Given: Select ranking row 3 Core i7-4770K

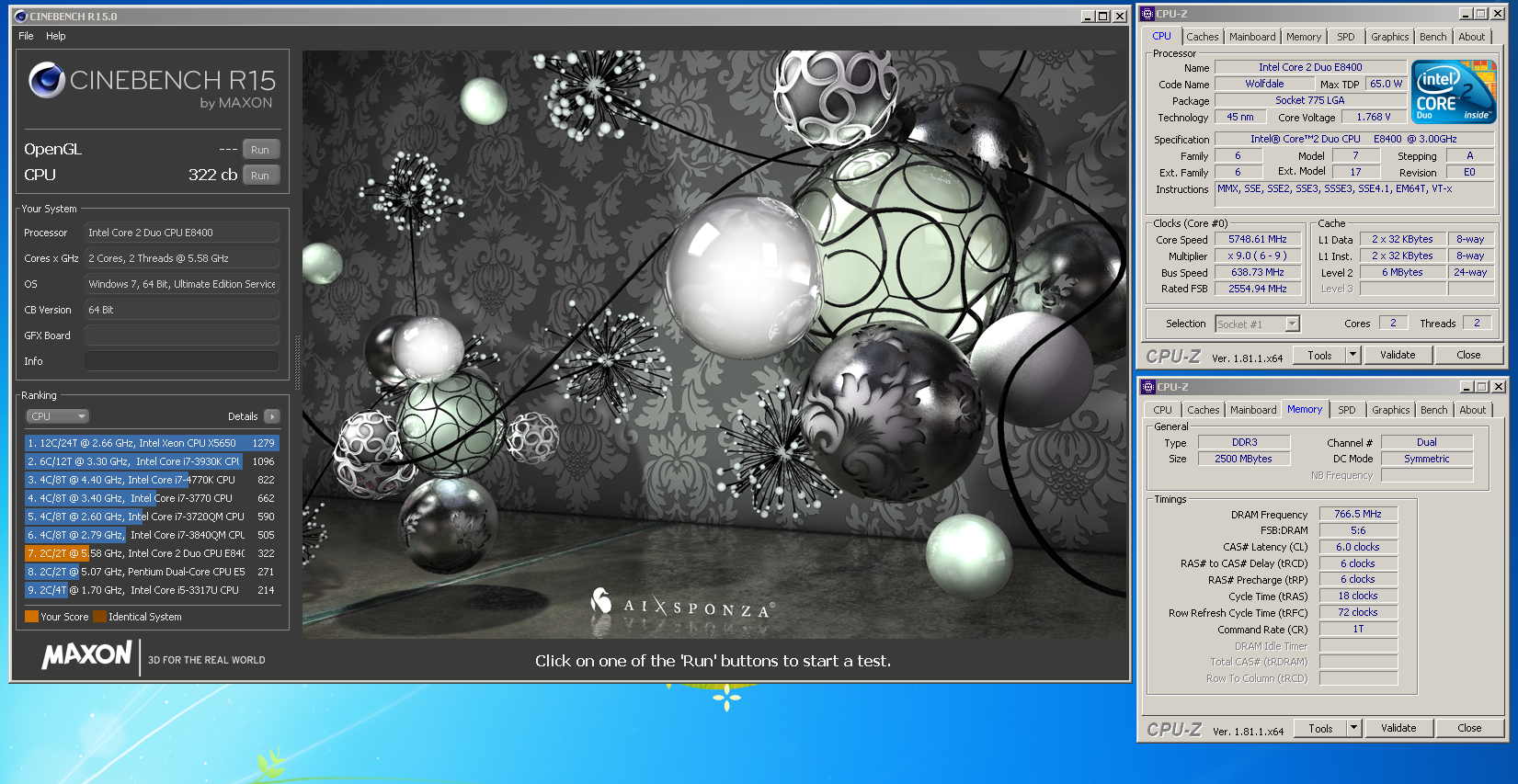Looking at the screenshot, I should 152,480.
